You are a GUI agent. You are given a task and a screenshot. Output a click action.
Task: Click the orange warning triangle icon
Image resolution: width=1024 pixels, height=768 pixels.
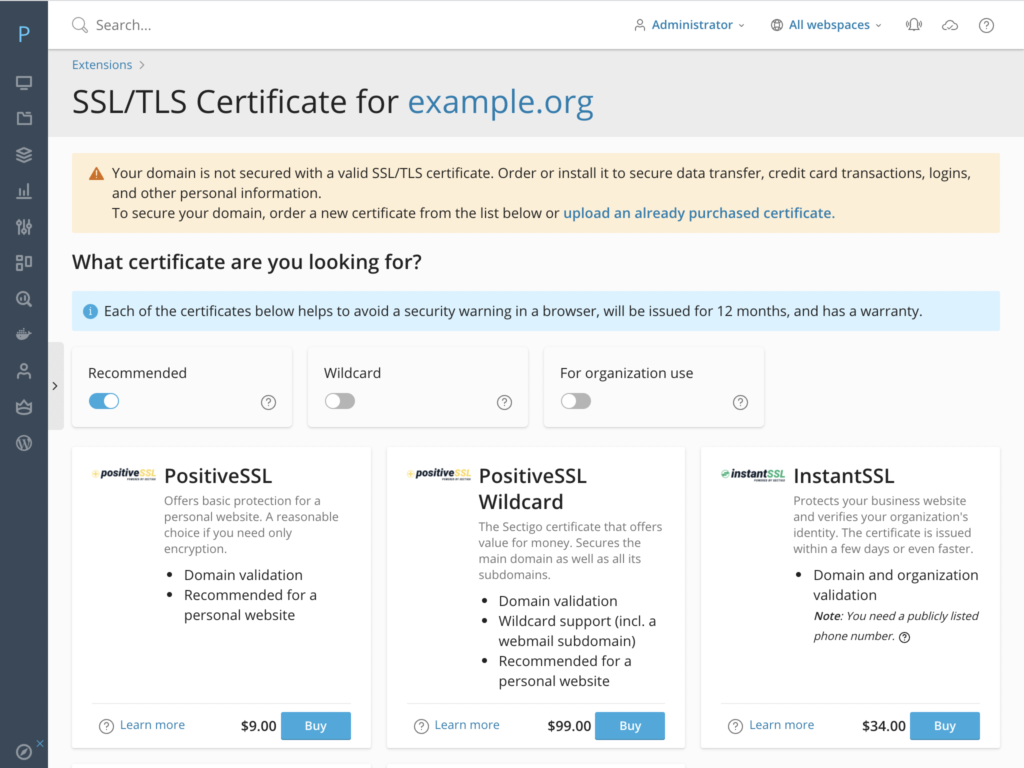coord(97,174)
